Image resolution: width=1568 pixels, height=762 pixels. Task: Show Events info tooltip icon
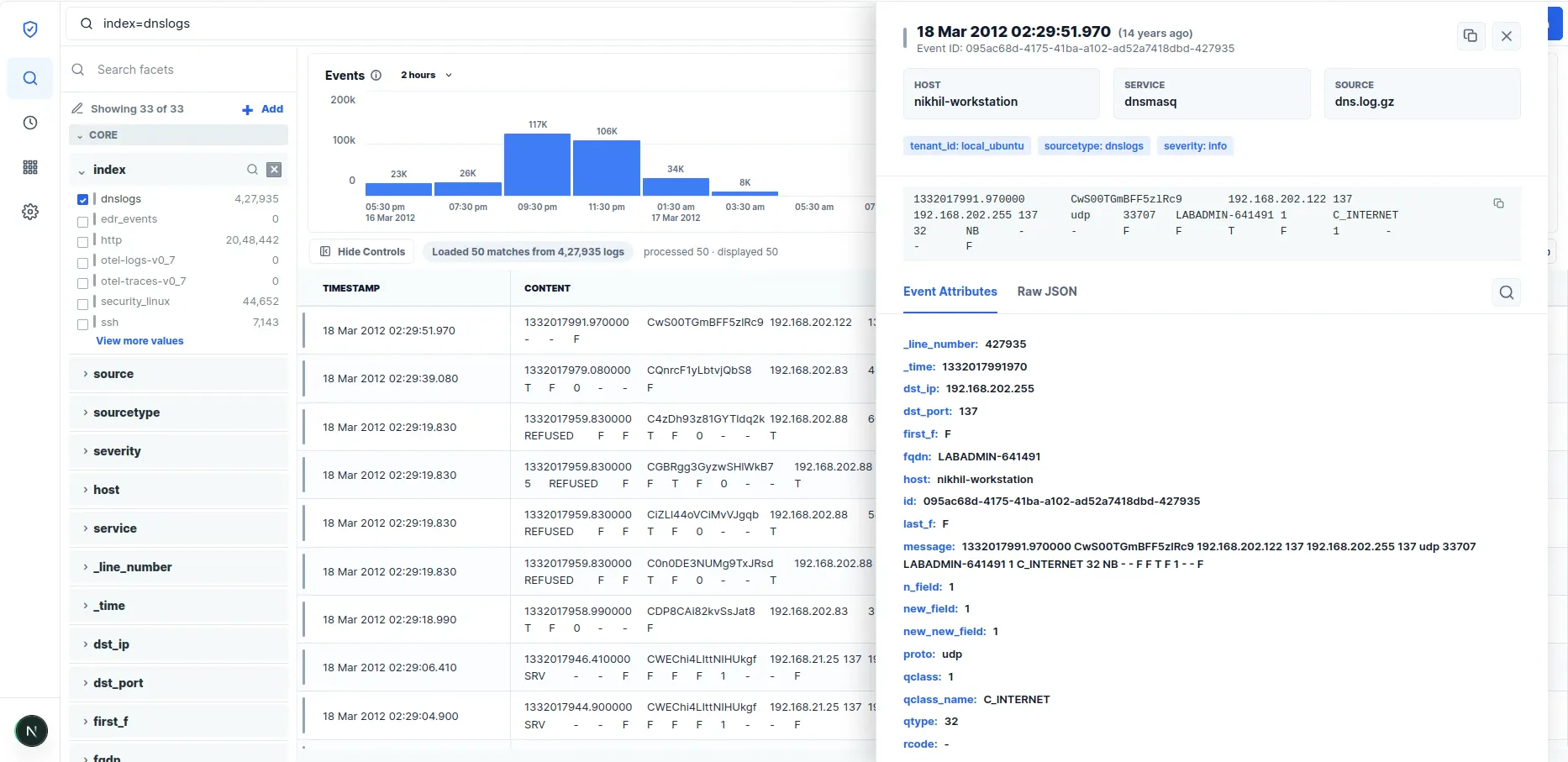coord(376,75)
